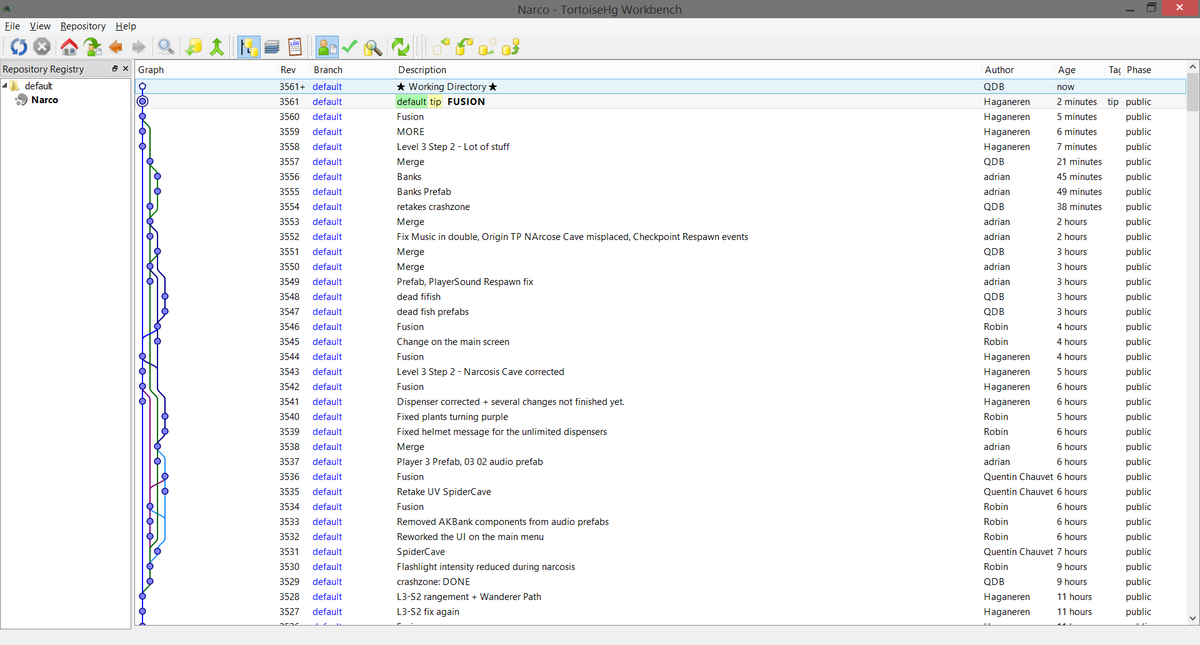
Task: Select the 'dead fifish' revision
Action: [660, 297]
